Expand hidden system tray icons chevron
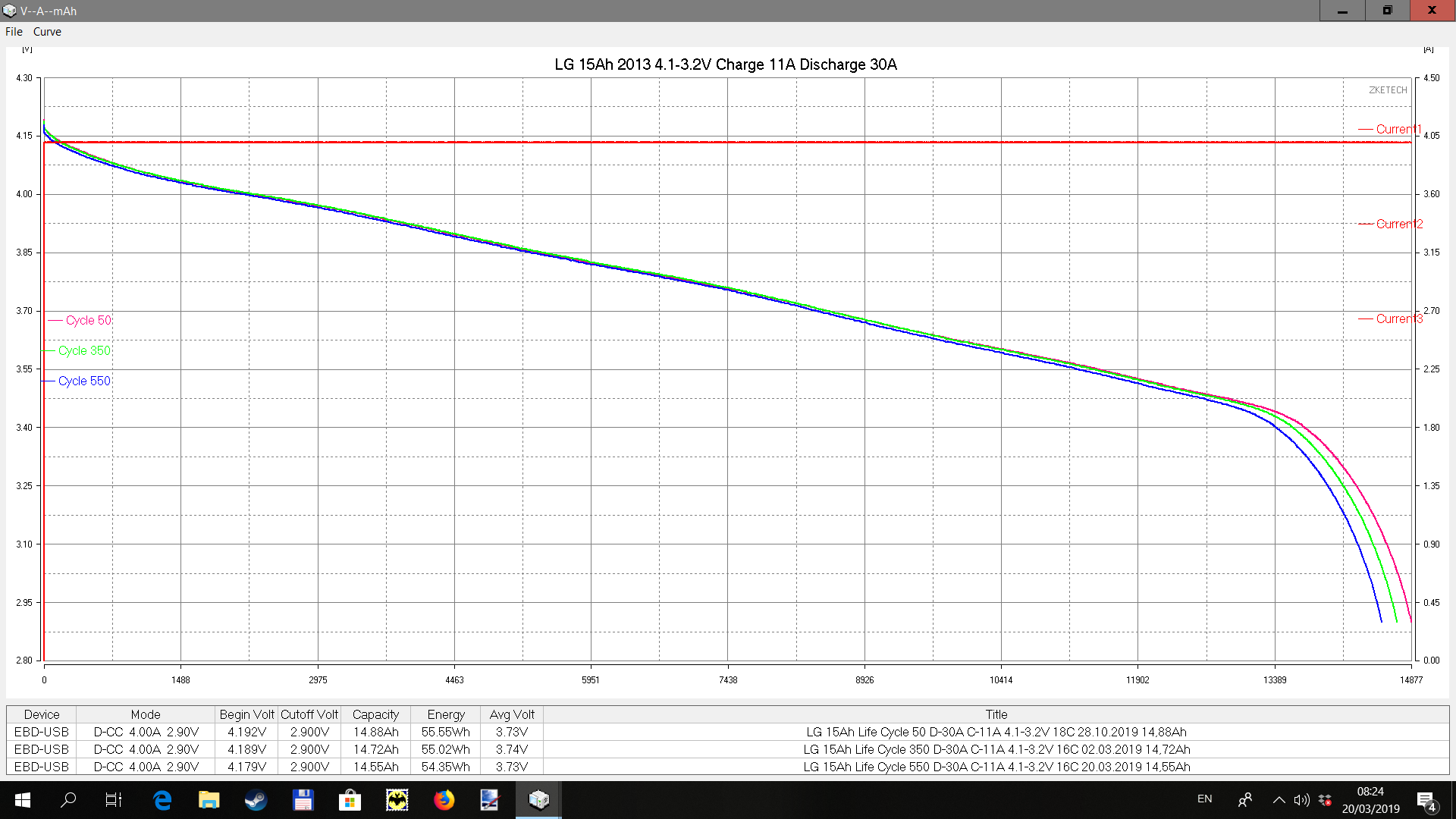The width and height of the screenshot is (1456, 819). click(1279, 799)
